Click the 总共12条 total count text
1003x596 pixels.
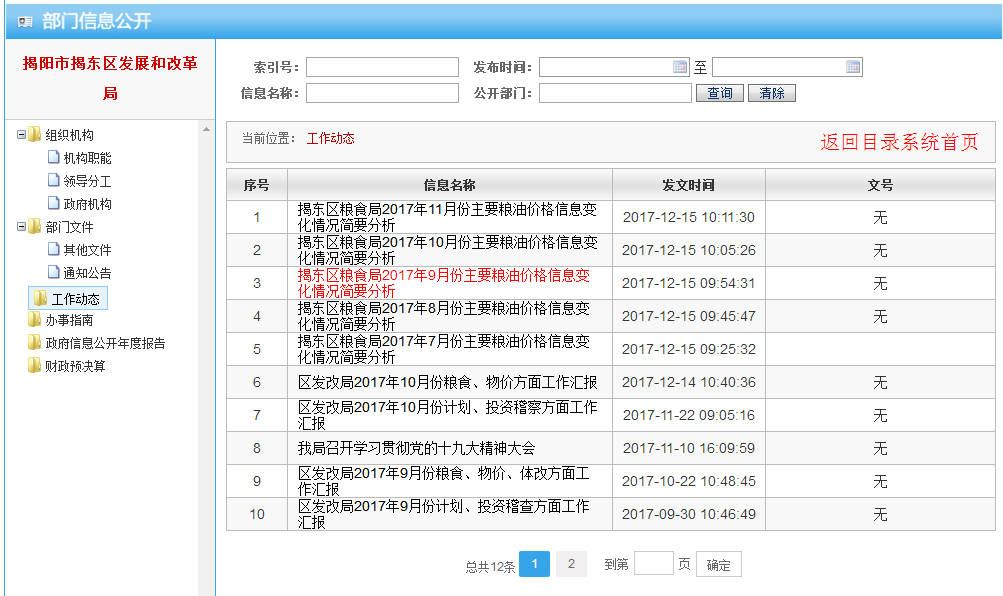(490, 567)
